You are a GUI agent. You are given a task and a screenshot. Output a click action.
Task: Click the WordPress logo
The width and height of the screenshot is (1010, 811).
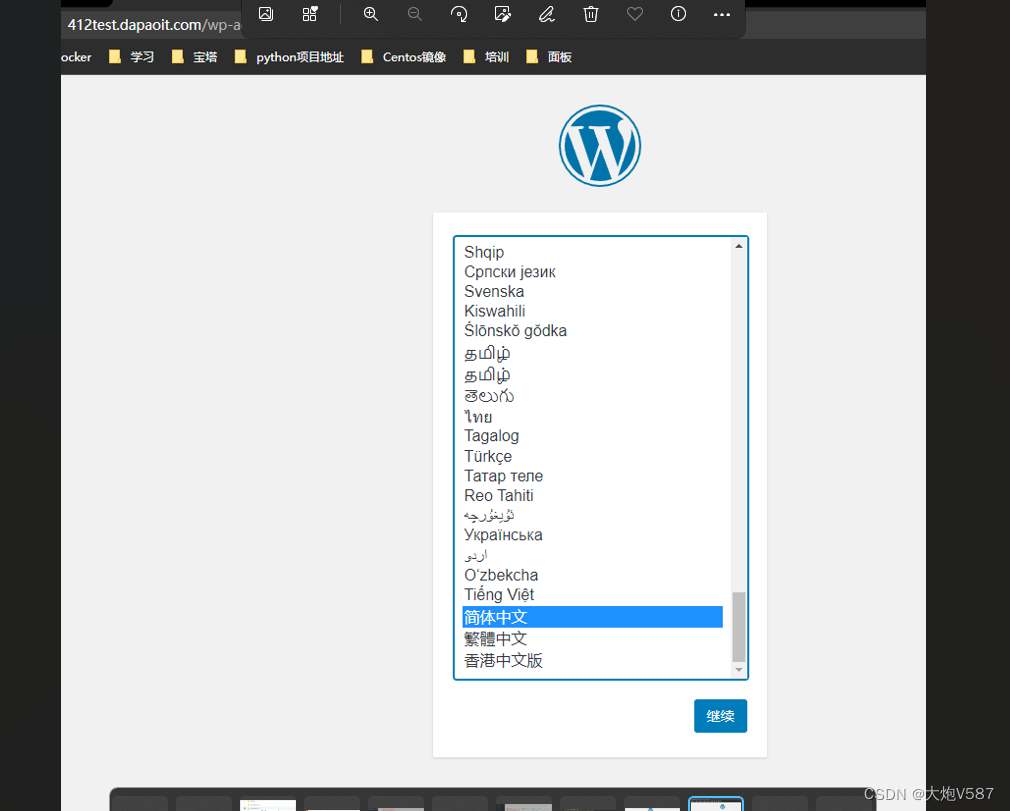click(600, 146)
